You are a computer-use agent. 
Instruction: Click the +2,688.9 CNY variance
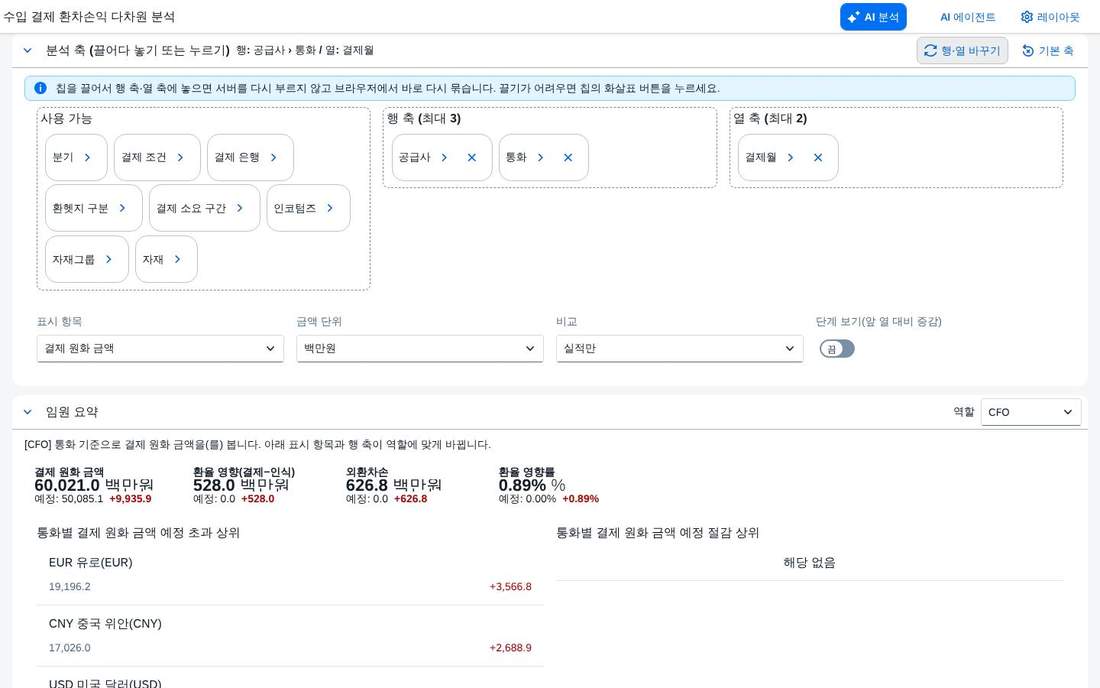(x=511, y=648)
